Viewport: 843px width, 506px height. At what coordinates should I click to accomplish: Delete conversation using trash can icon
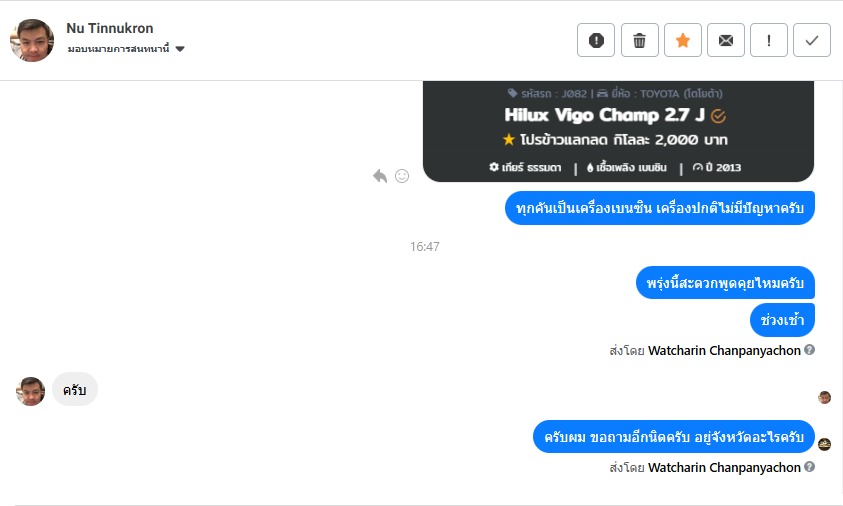coord(639,40)
